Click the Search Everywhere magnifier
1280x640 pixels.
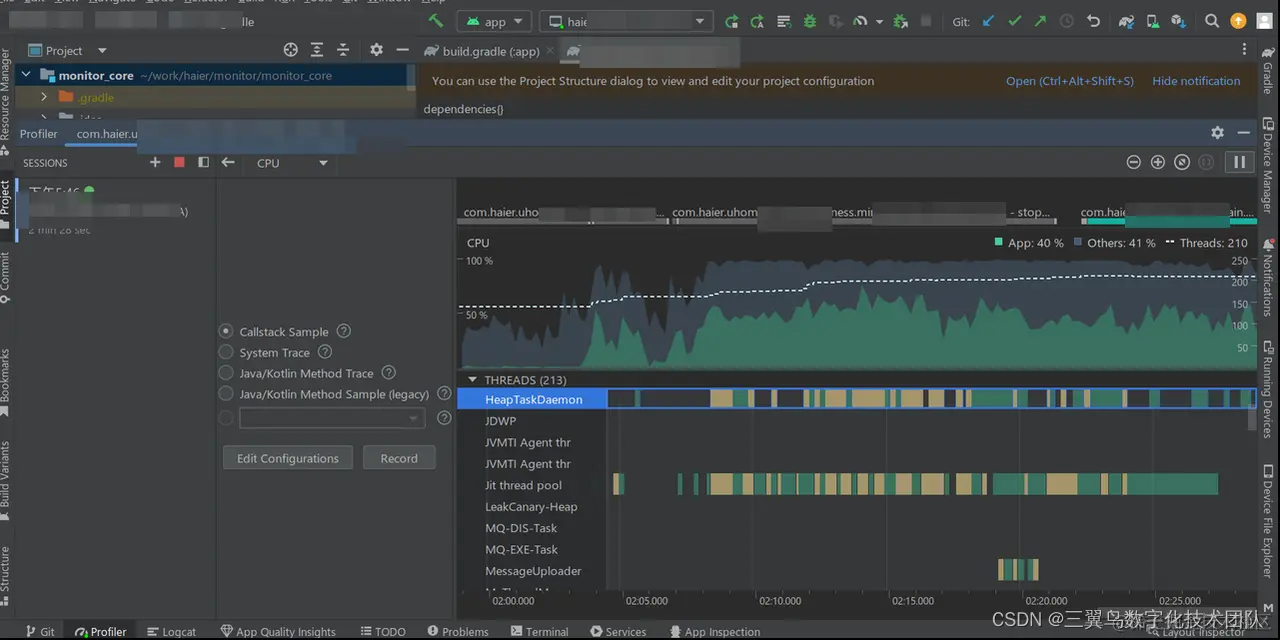pos(1212,21)
